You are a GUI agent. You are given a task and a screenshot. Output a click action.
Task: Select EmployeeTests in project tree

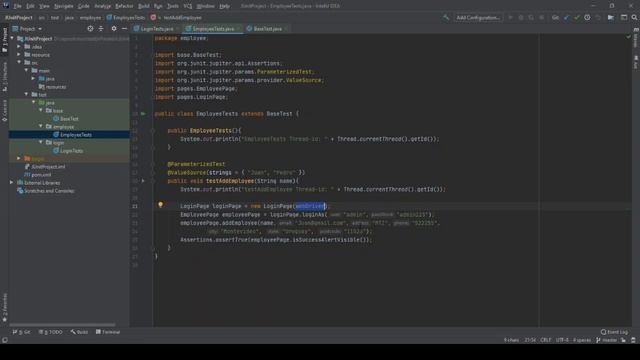pos(72,135)
